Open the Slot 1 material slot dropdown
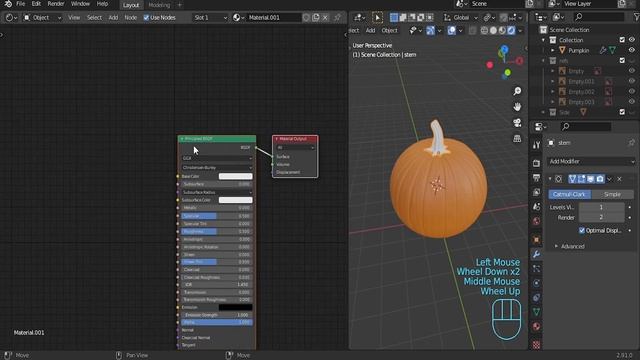Viewport: 640px width, 360px height. (x=210, y=18)
